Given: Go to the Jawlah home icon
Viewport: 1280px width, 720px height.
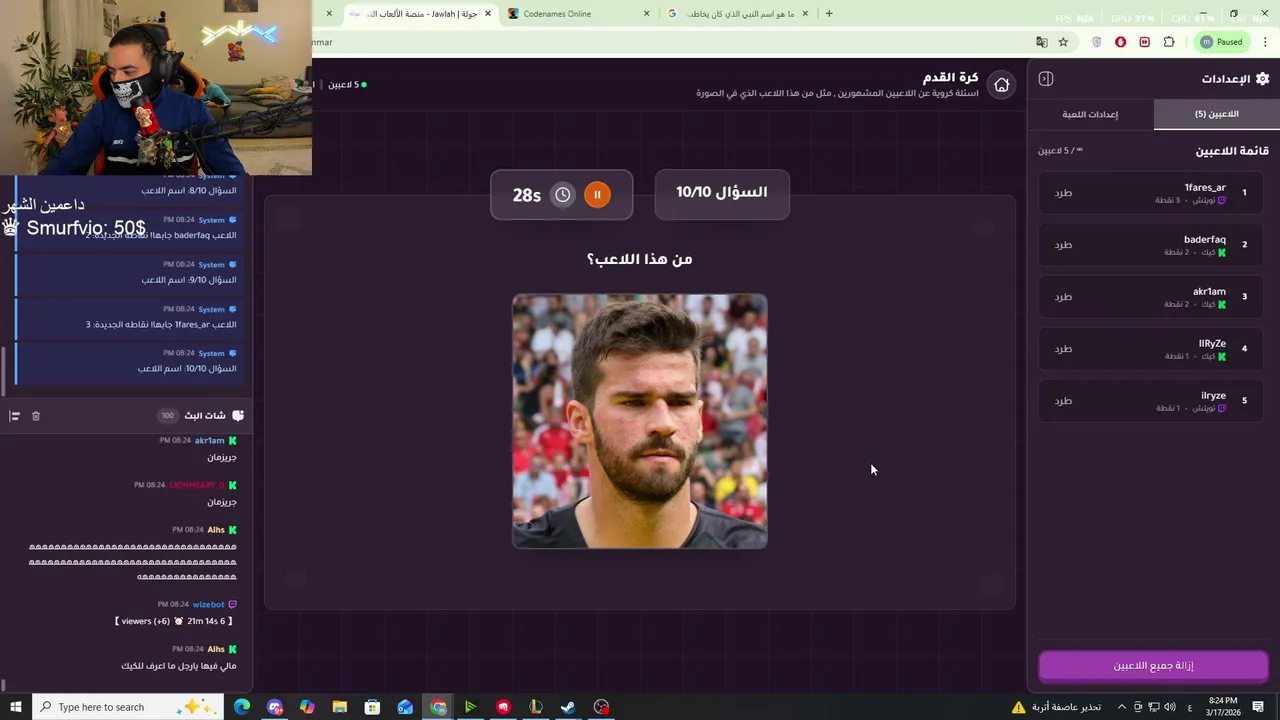Looking at the screenshot, I should (x=1001, y=85).
